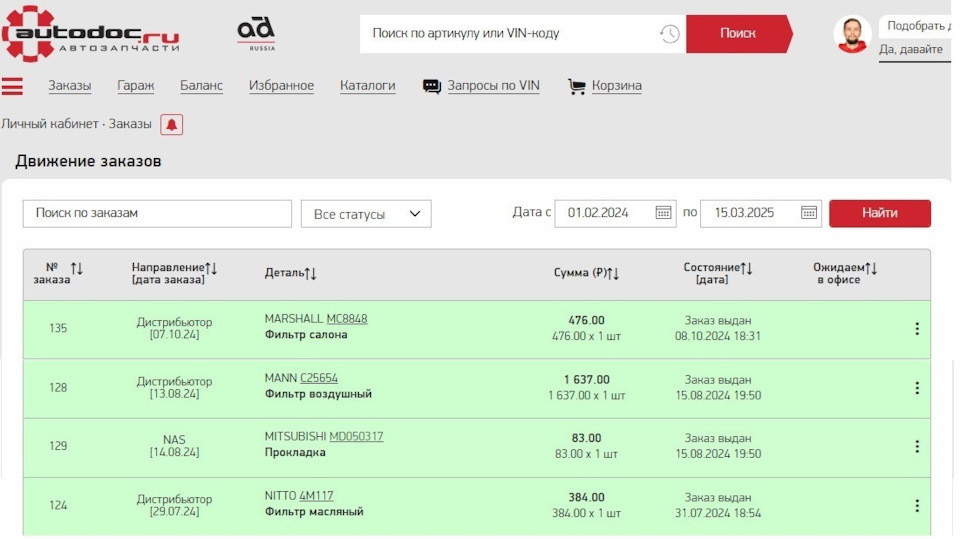Image resolution: width=960 pixels, height=539 pixels.
Task: Sort by № заказа column arrows
Action: point(77,268)
